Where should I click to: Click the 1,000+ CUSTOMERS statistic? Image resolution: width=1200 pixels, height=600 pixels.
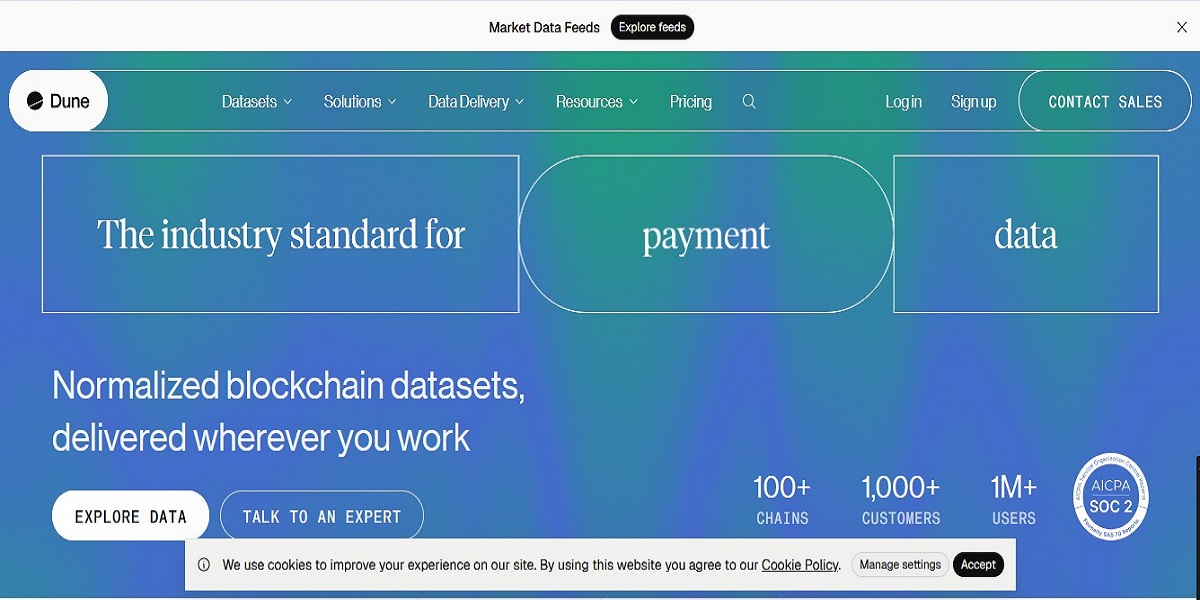pyautogui.click(x=901, y=500)
